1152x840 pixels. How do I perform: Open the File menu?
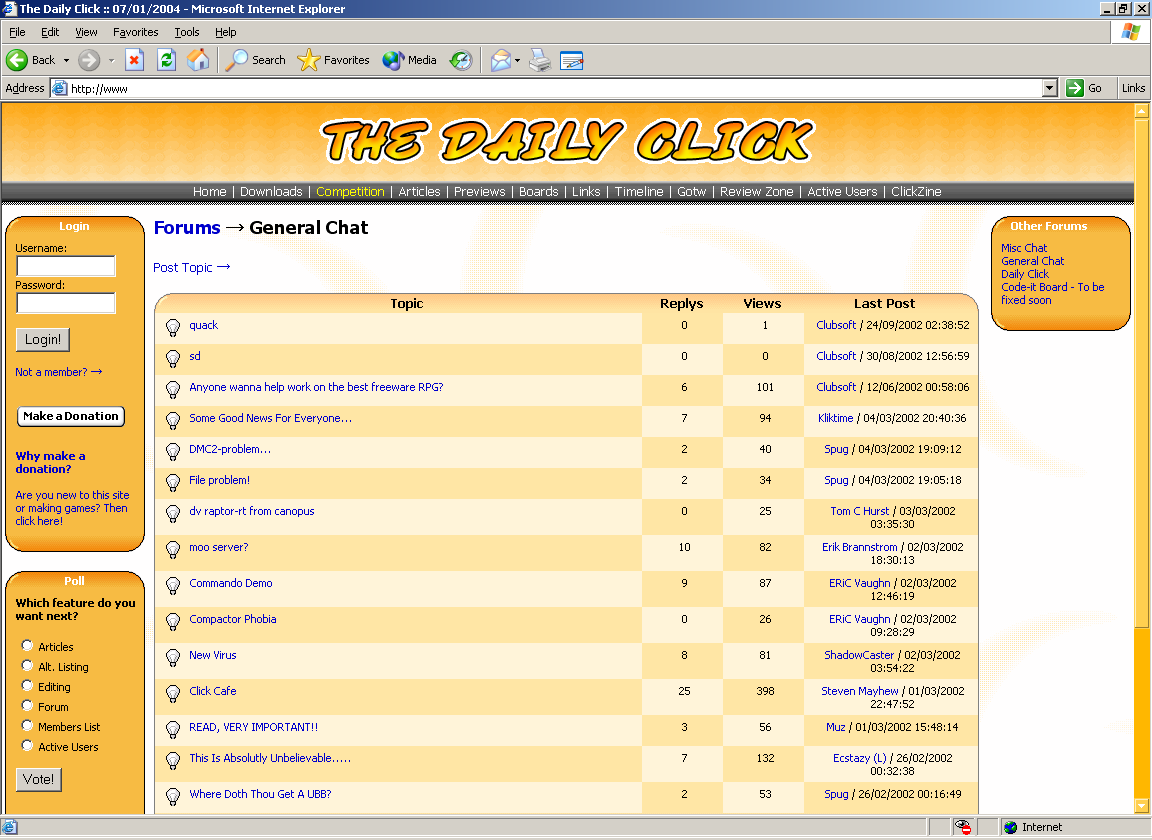(17, 32)
